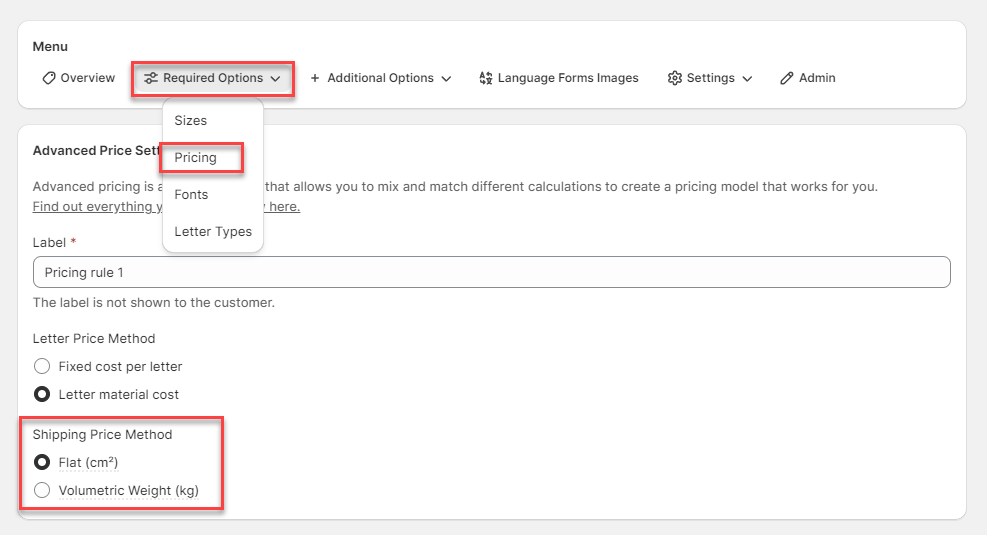The image size is (987, 535).
Task: Expand the Additional Options chevron
Action: click(x=446, y=78)
